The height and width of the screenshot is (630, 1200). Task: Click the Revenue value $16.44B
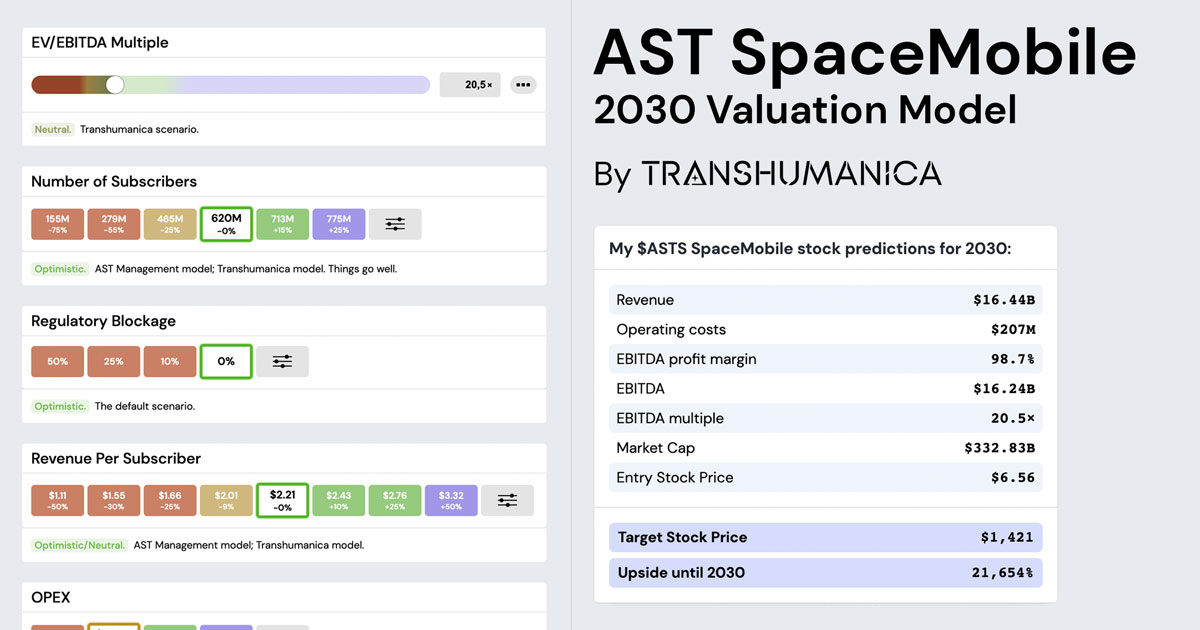coord(1004,300)
